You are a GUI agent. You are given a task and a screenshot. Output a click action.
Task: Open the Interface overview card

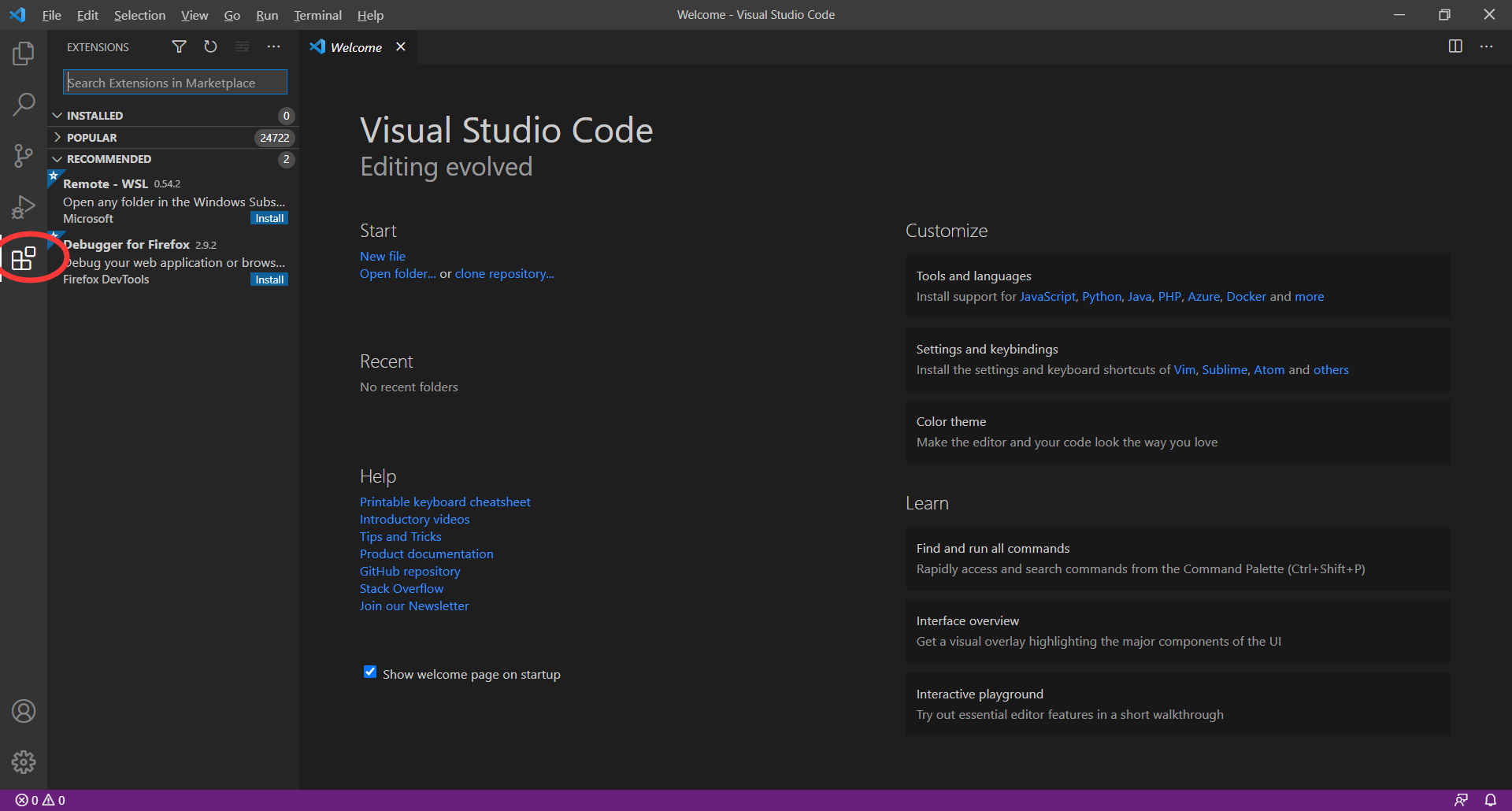(x=1178, y=631)
